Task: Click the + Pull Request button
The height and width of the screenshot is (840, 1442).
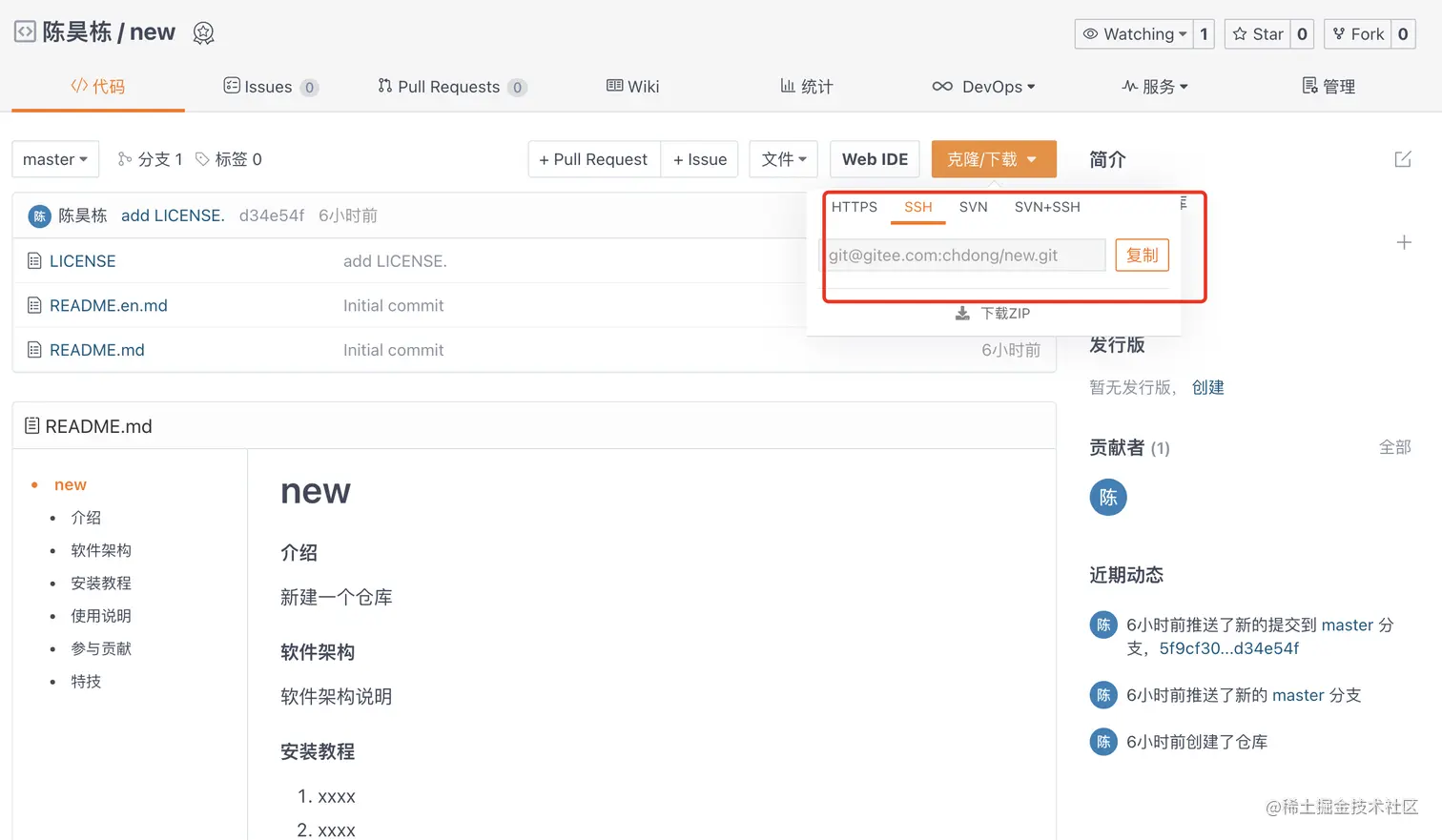Action: 594,159
